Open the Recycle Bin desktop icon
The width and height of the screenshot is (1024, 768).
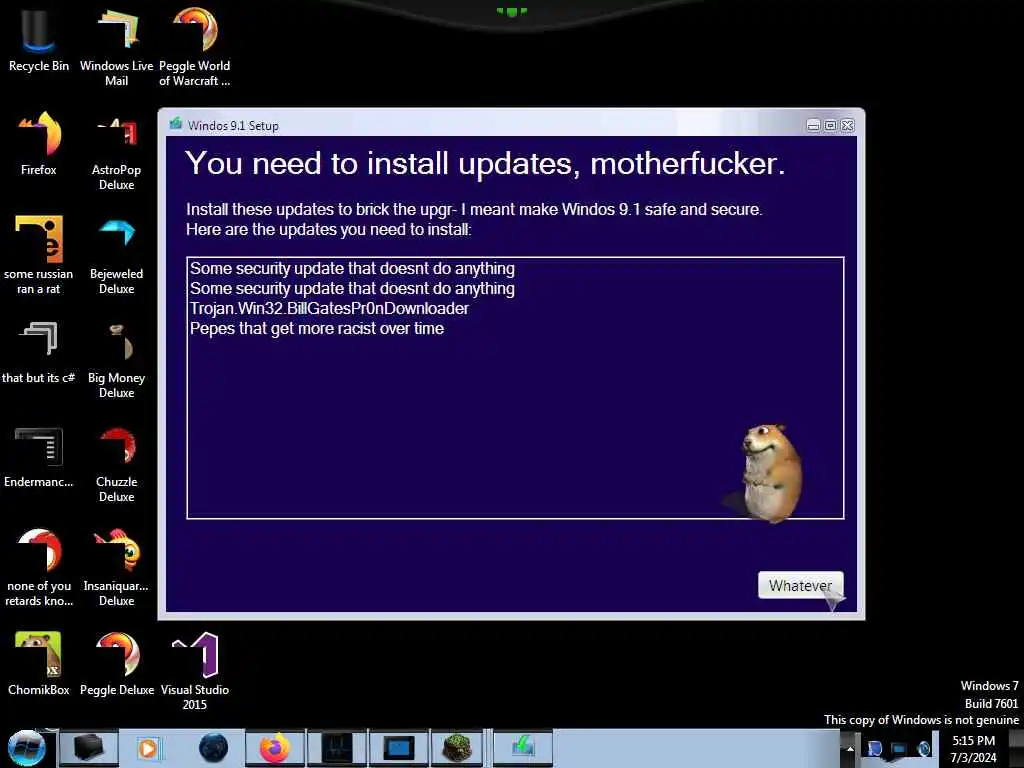[x=39, y=40]
